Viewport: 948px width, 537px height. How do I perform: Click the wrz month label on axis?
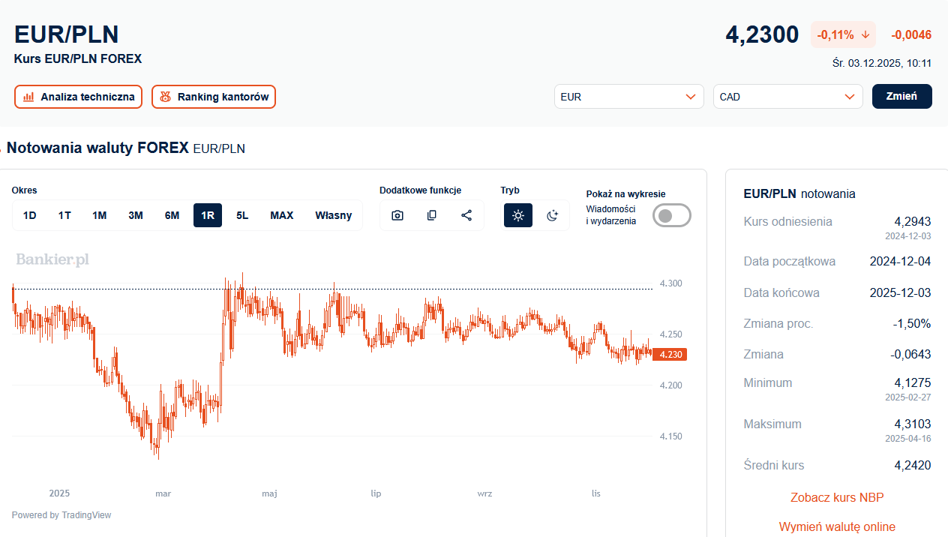[484, 493]
